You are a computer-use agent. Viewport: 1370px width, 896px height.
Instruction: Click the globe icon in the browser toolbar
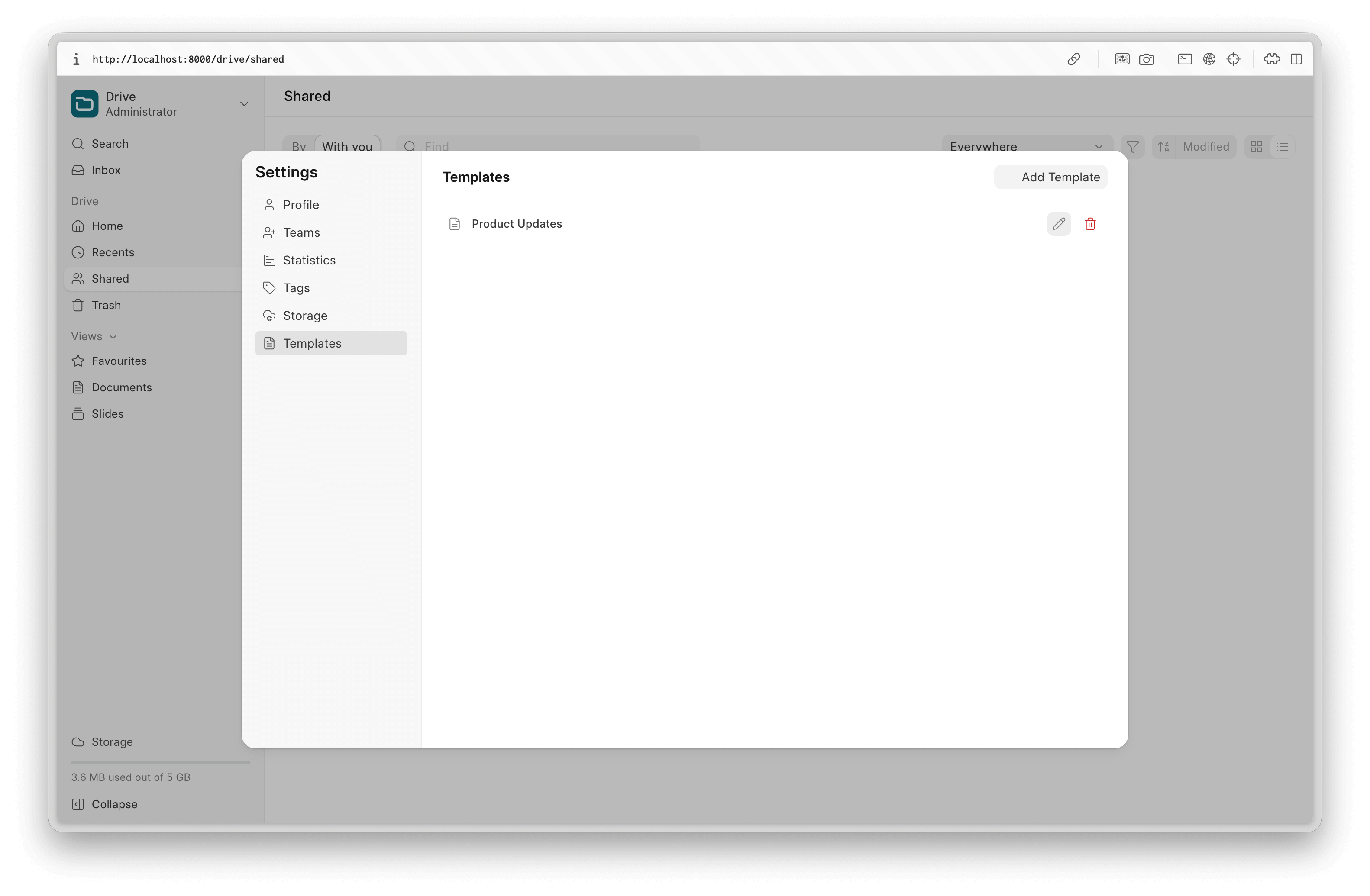1209,59
